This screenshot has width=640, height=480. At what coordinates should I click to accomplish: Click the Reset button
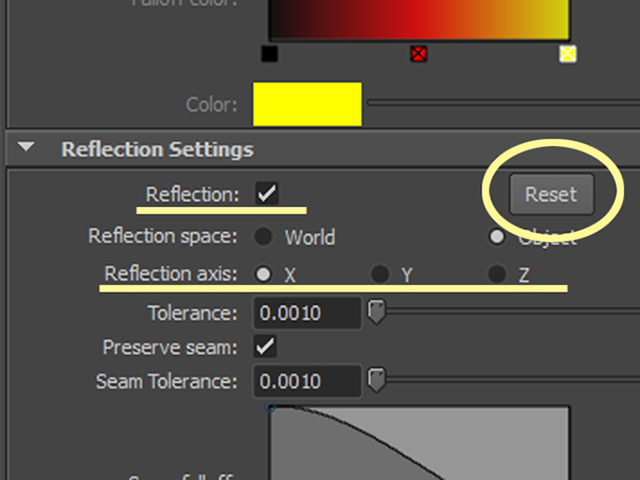[551, 194]
